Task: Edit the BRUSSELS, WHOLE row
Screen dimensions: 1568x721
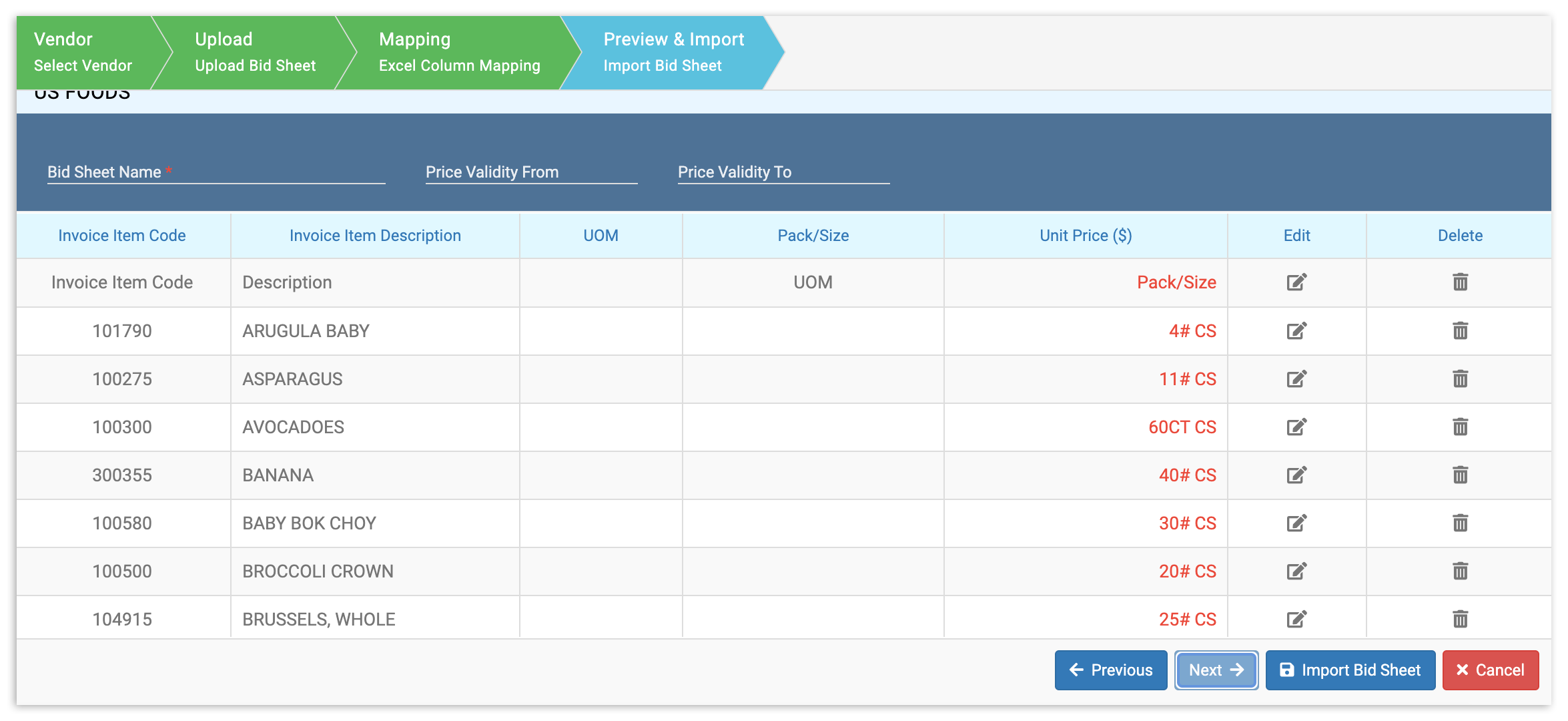Action: point(1296,619)
